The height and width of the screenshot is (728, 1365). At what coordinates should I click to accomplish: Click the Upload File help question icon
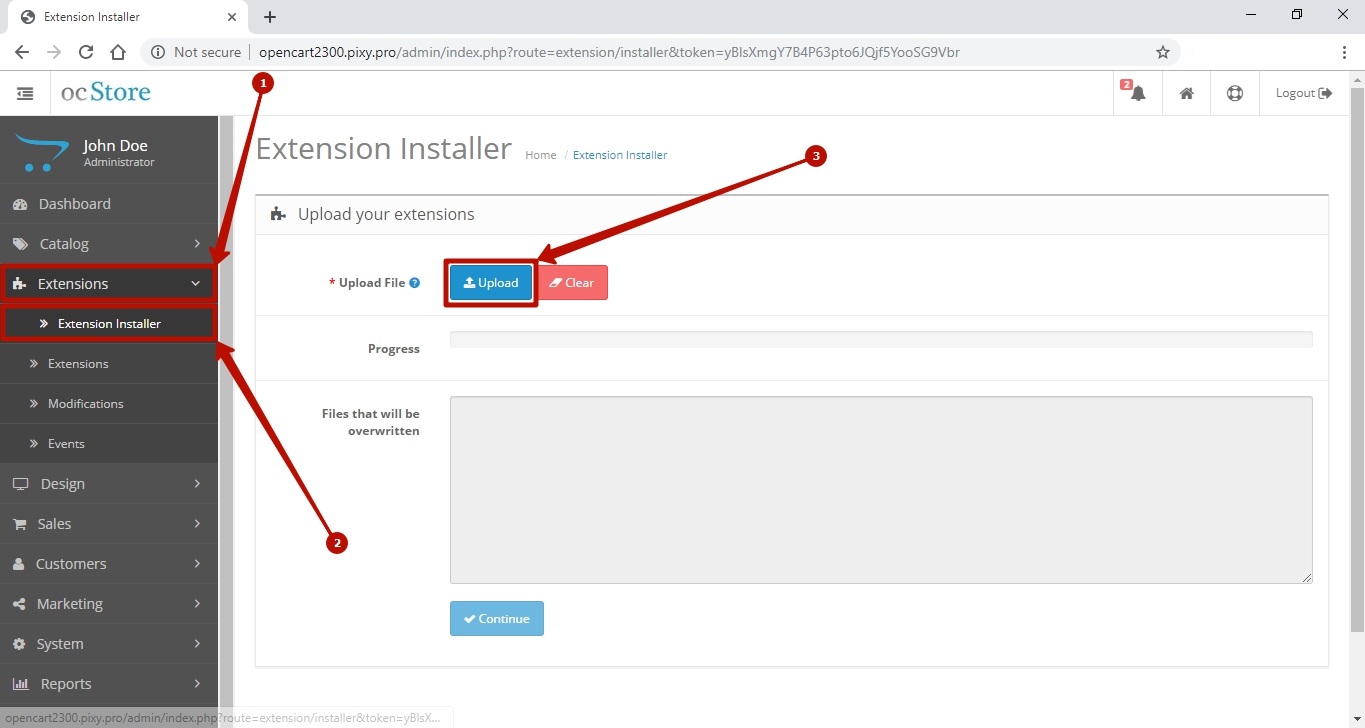pyautogui.click(x=415, y=283)
